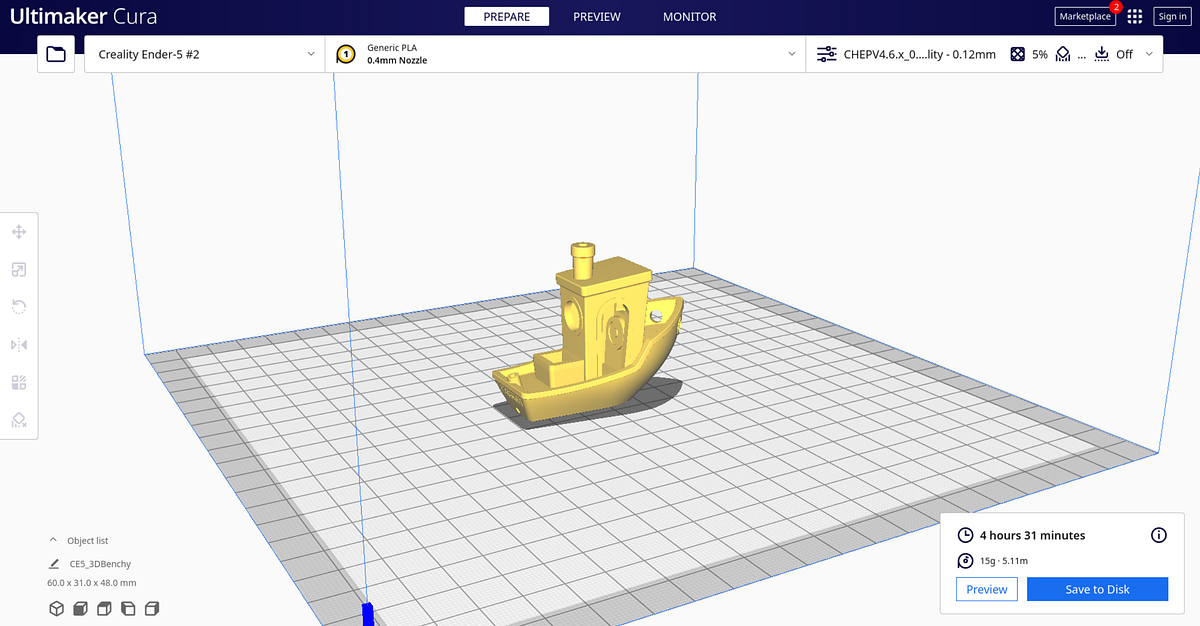
Task: Open a file with the folder icon
Action: 55,53
